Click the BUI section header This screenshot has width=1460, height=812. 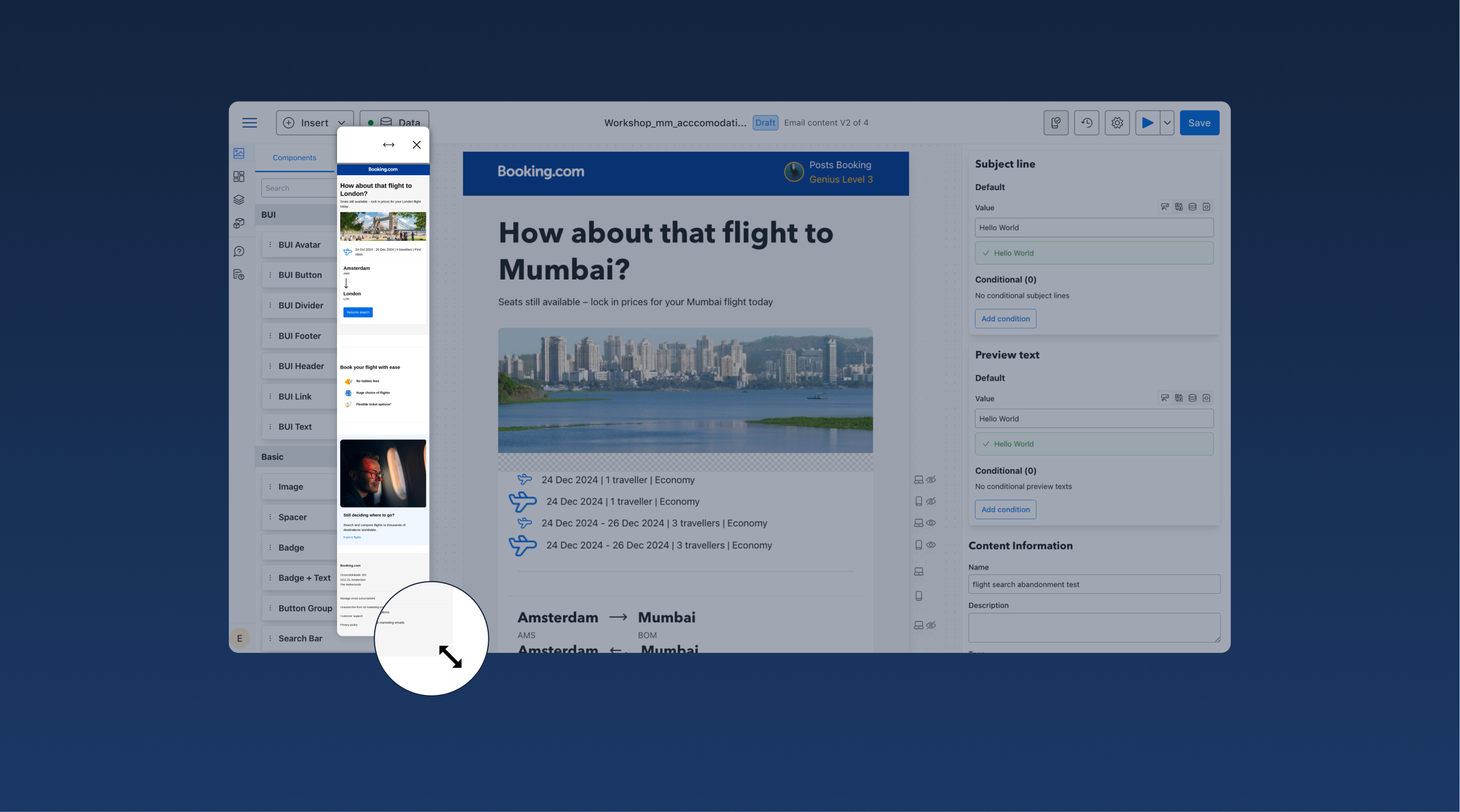pyautogui.click(x=296, y=215)
